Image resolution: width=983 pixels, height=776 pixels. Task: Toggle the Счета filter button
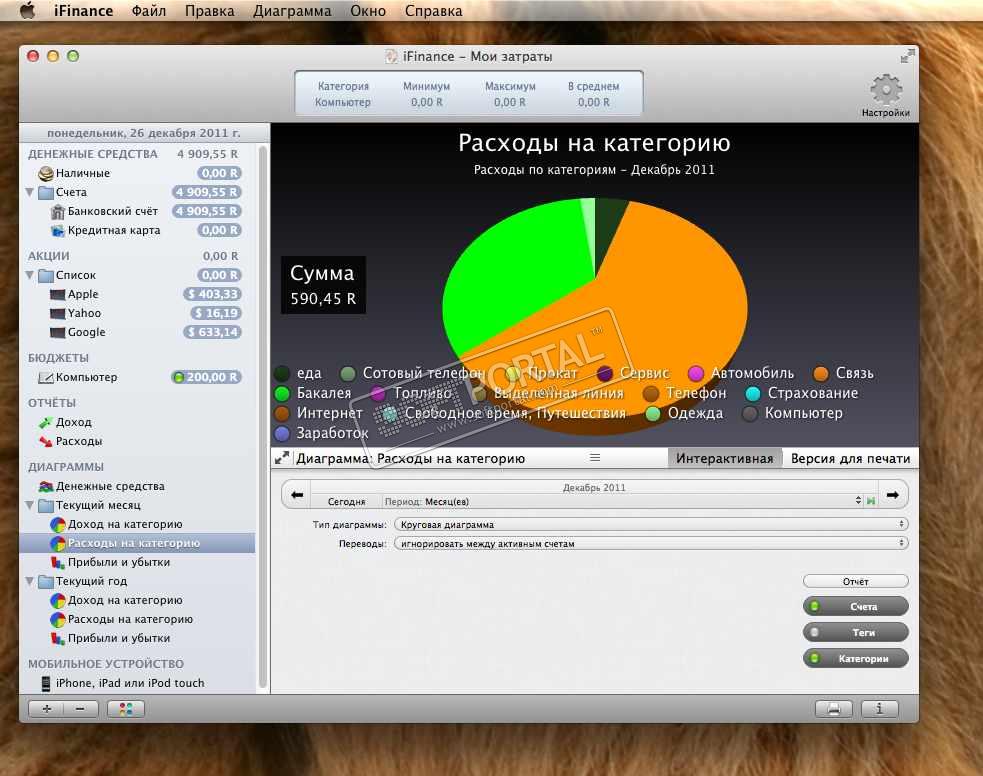click(x=856, y=607)
